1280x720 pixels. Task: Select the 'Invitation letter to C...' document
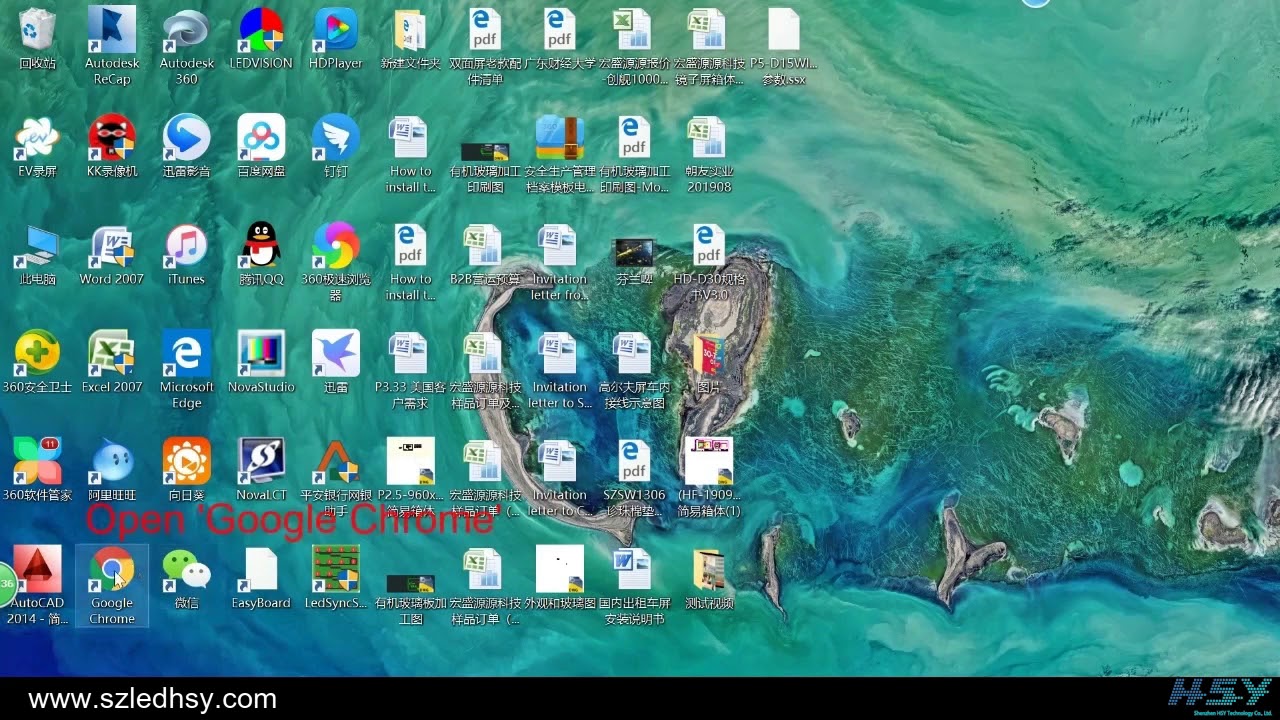click(560, 478)
